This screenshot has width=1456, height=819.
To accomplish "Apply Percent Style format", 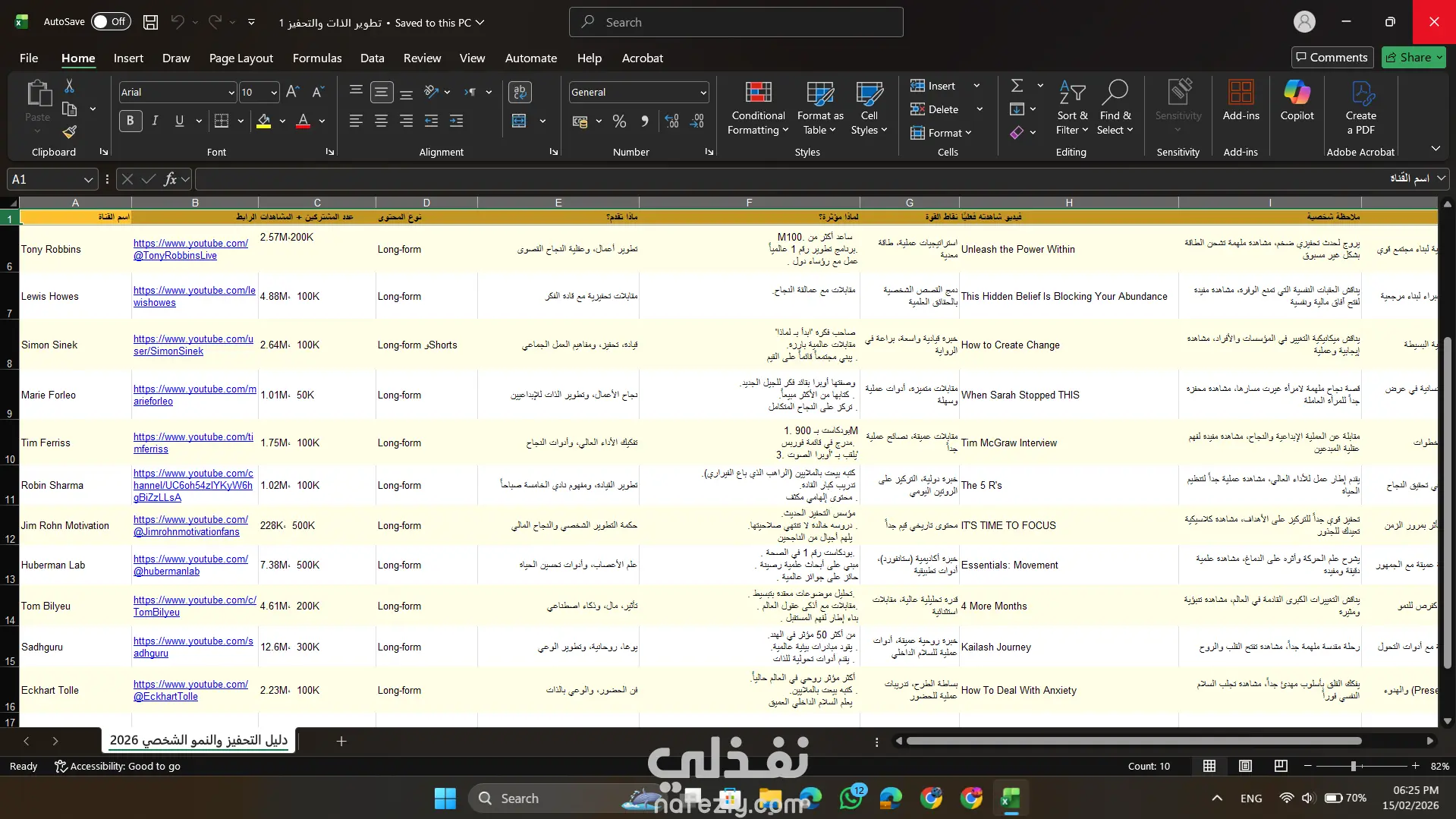I will pyautogui.click(x=620, y=121).
